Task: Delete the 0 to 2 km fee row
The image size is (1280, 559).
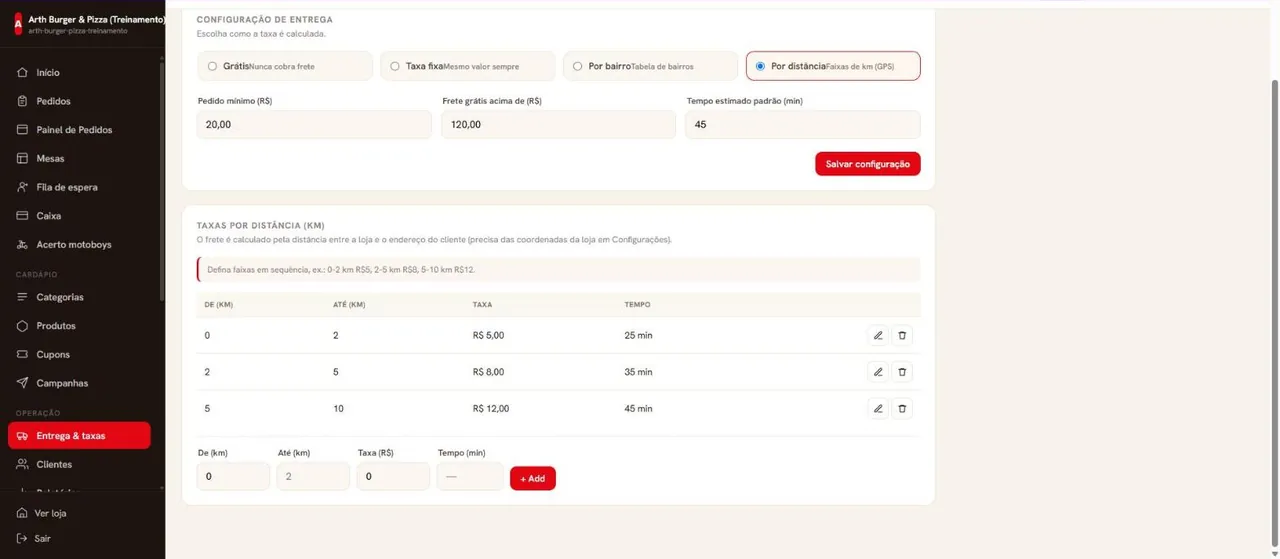Action: [x=902, y=335]
